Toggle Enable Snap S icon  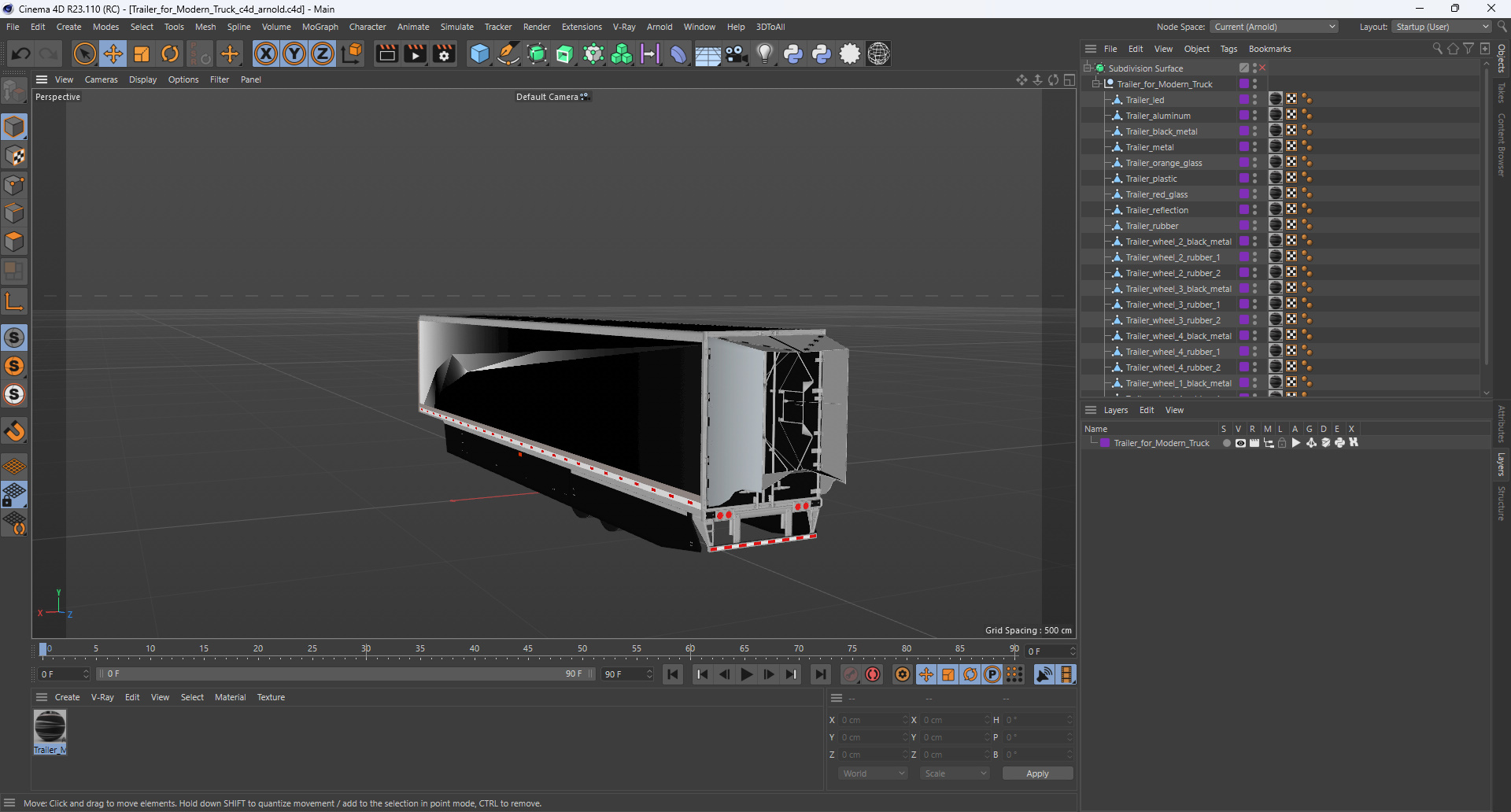(14, 338)
